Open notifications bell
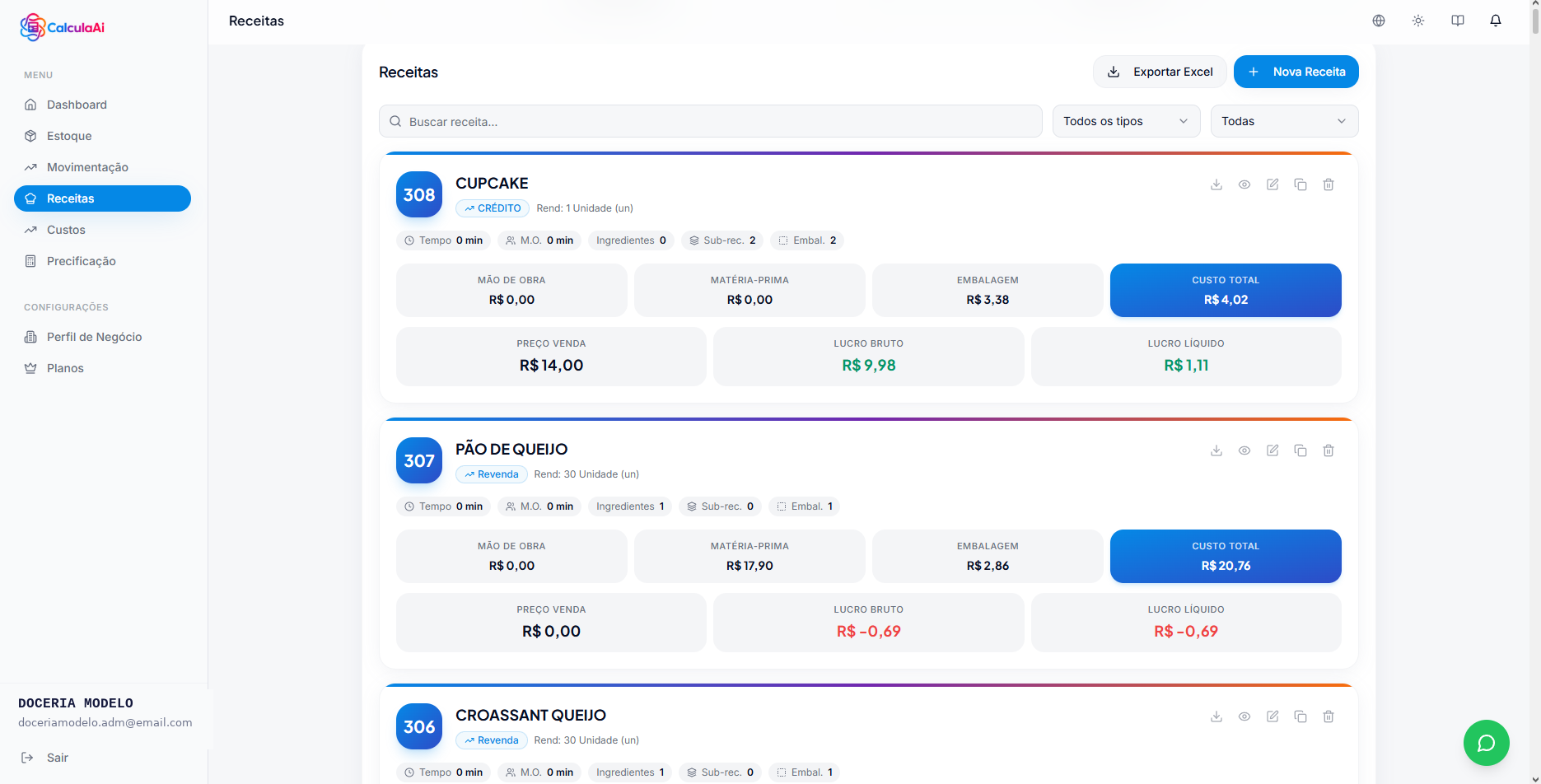Viewport: 1541px width, 784px height. pyautogui.click(x=1496, y=21)
